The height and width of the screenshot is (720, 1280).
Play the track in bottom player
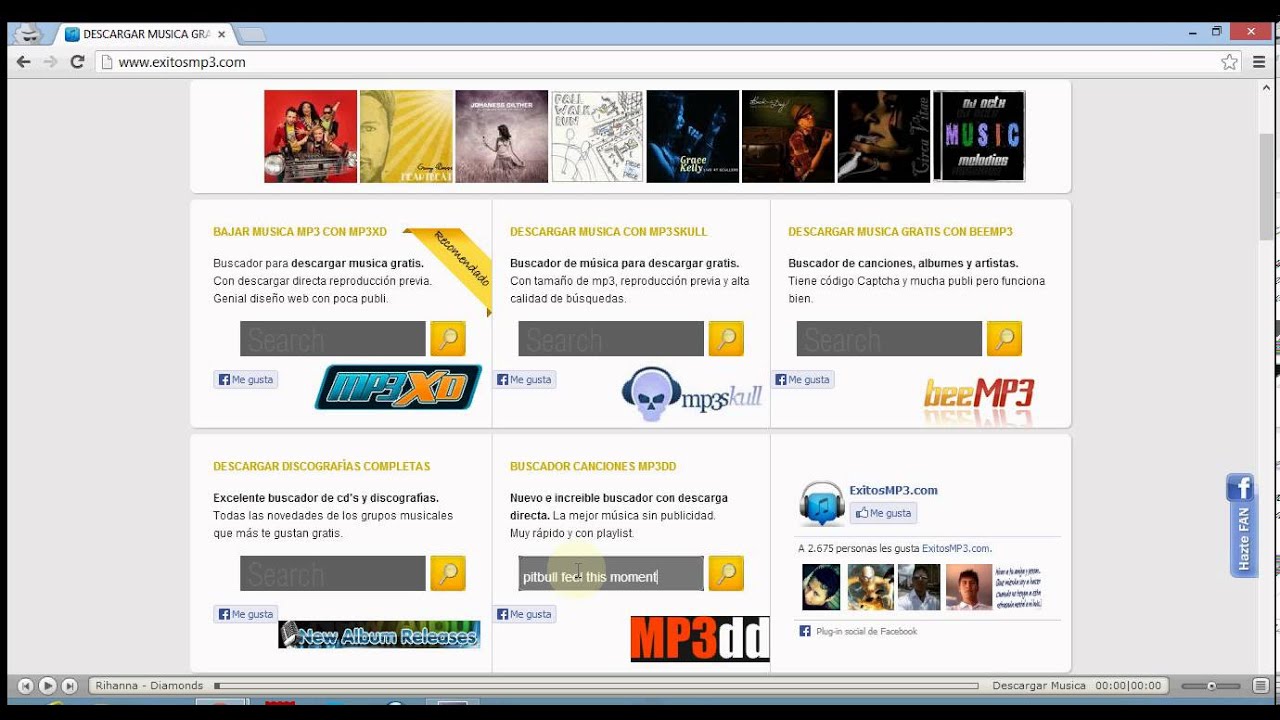point(47,686)
